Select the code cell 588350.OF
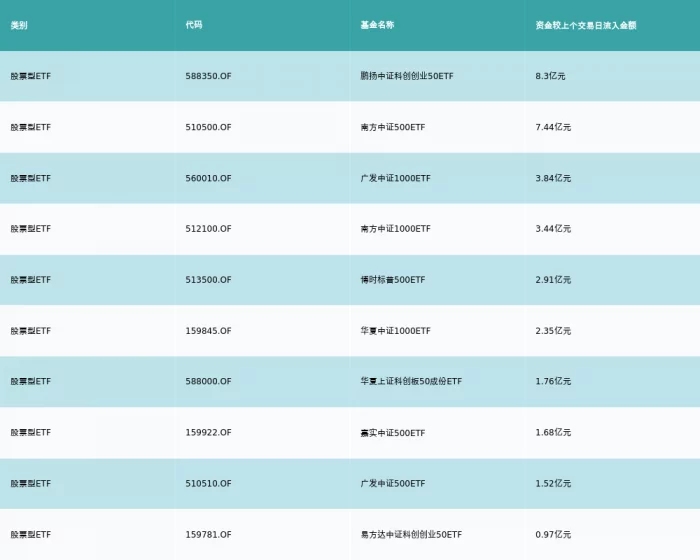Image resolution: width=700 pixels, height=560 pixels. tap(208, 76)
